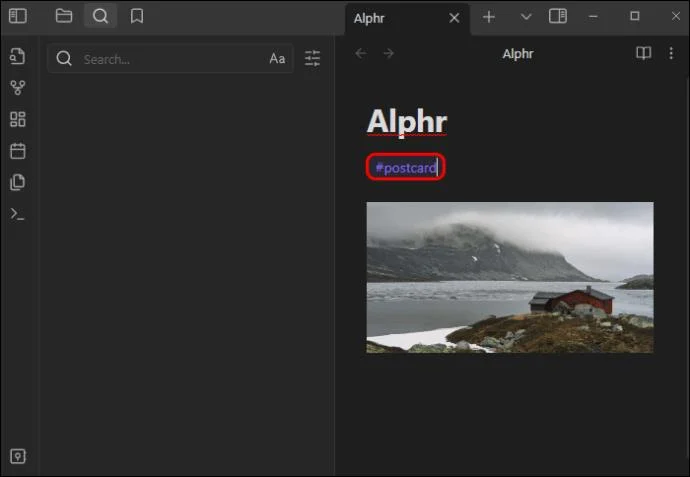Expand the tab list chevron
The image size is (690, 477).
pyautogui.click(x=526, y=17)
